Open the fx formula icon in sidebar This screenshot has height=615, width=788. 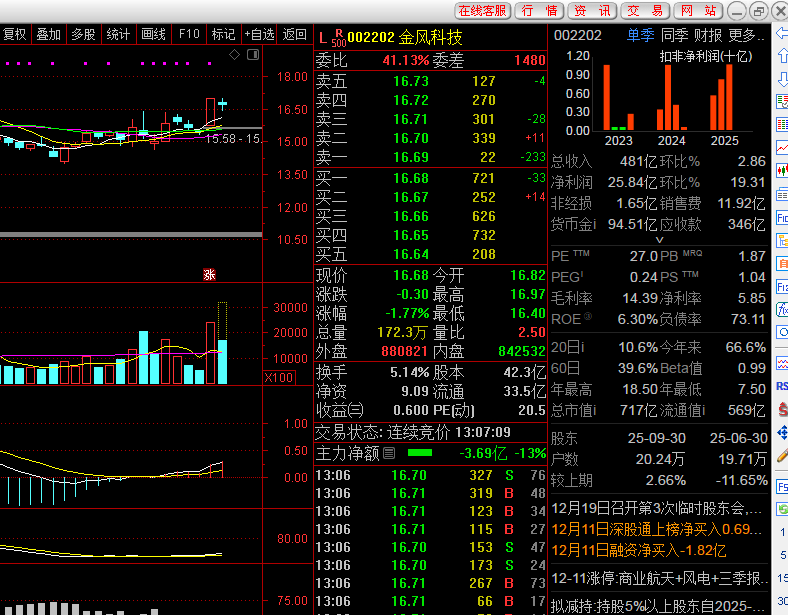pyautogui.click(x=782, y=310)
